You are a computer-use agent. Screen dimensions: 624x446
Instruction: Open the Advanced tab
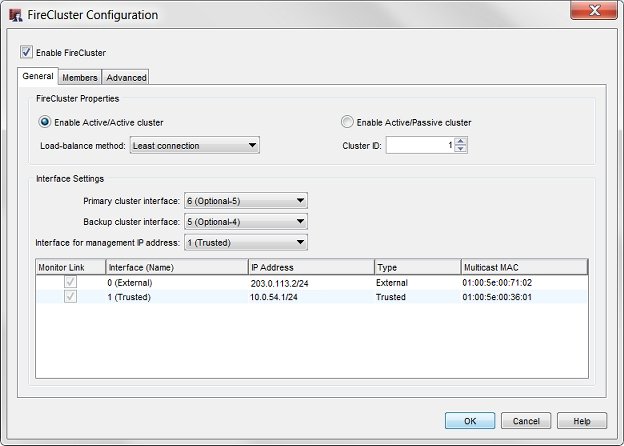pos(126,78)
